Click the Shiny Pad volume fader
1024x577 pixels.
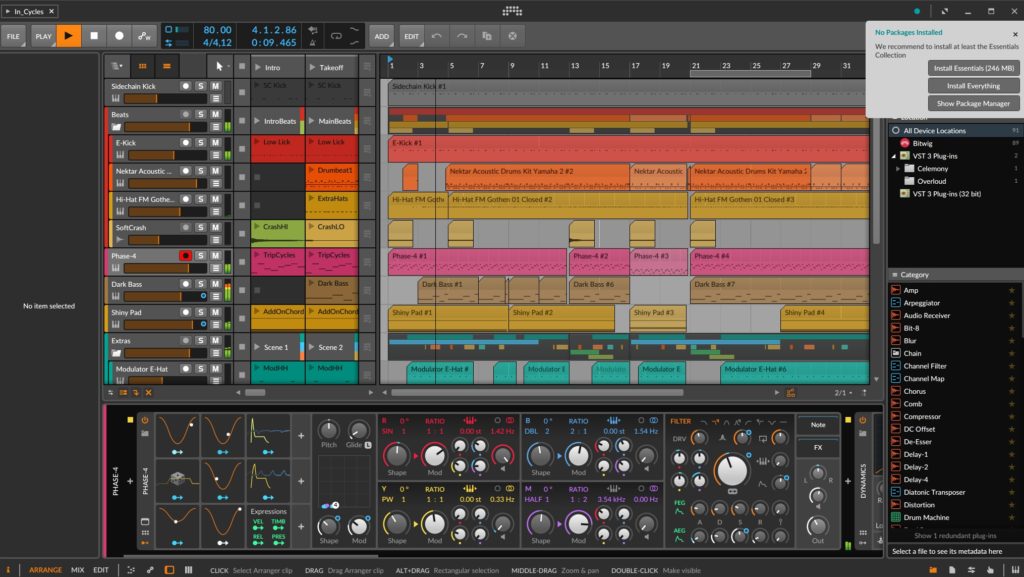tap(158, 325)
